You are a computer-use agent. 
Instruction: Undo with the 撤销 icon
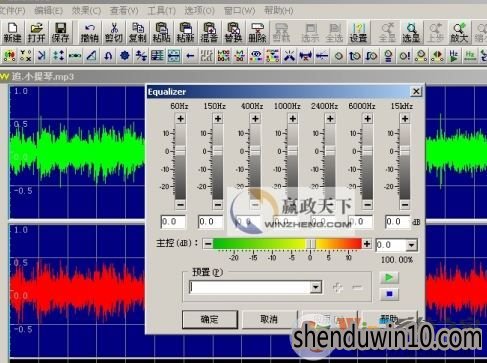tap(89, 32)
